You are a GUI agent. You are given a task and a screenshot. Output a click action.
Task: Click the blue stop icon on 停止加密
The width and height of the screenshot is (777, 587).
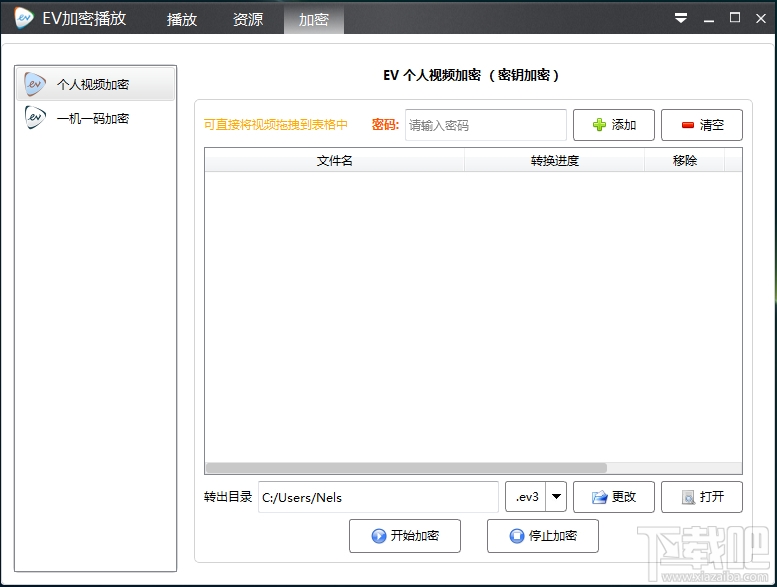pyautogui.click(x=516, y=536)
